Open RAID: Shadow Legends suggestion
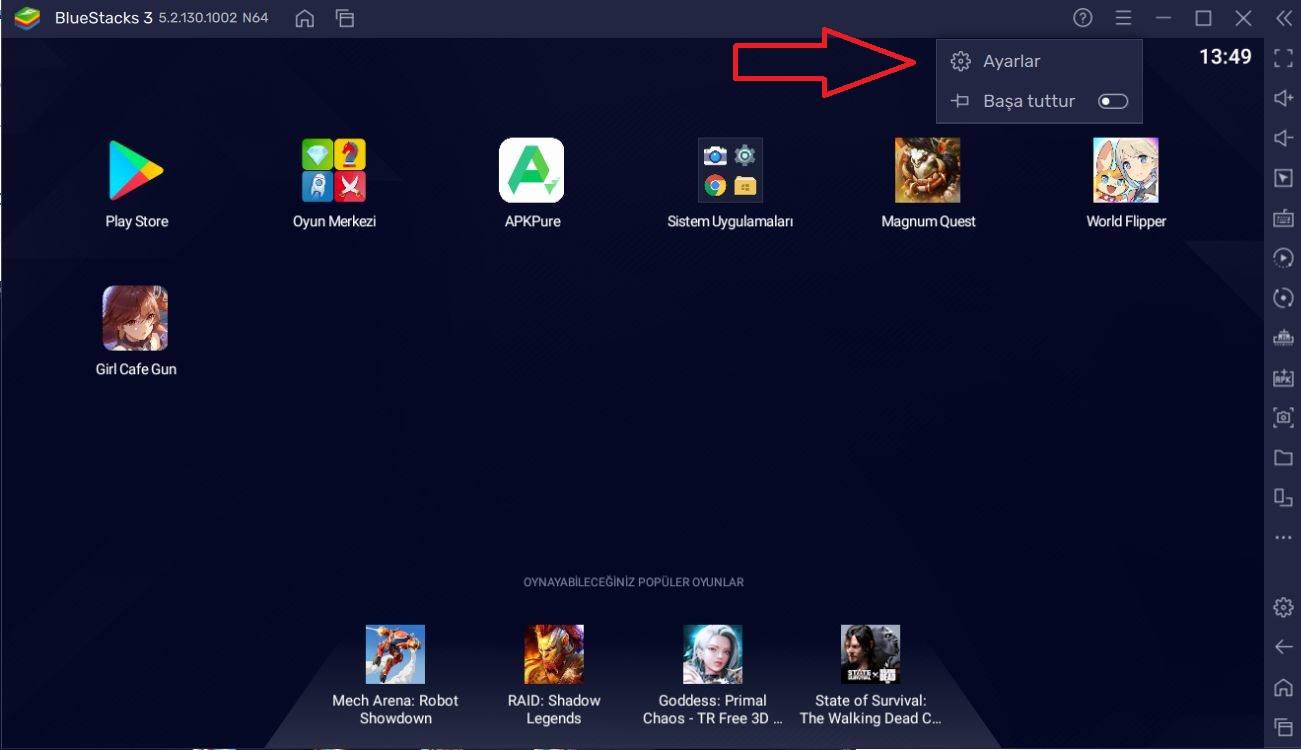The height and width of the screenshot is (750, 1301). 554,654
